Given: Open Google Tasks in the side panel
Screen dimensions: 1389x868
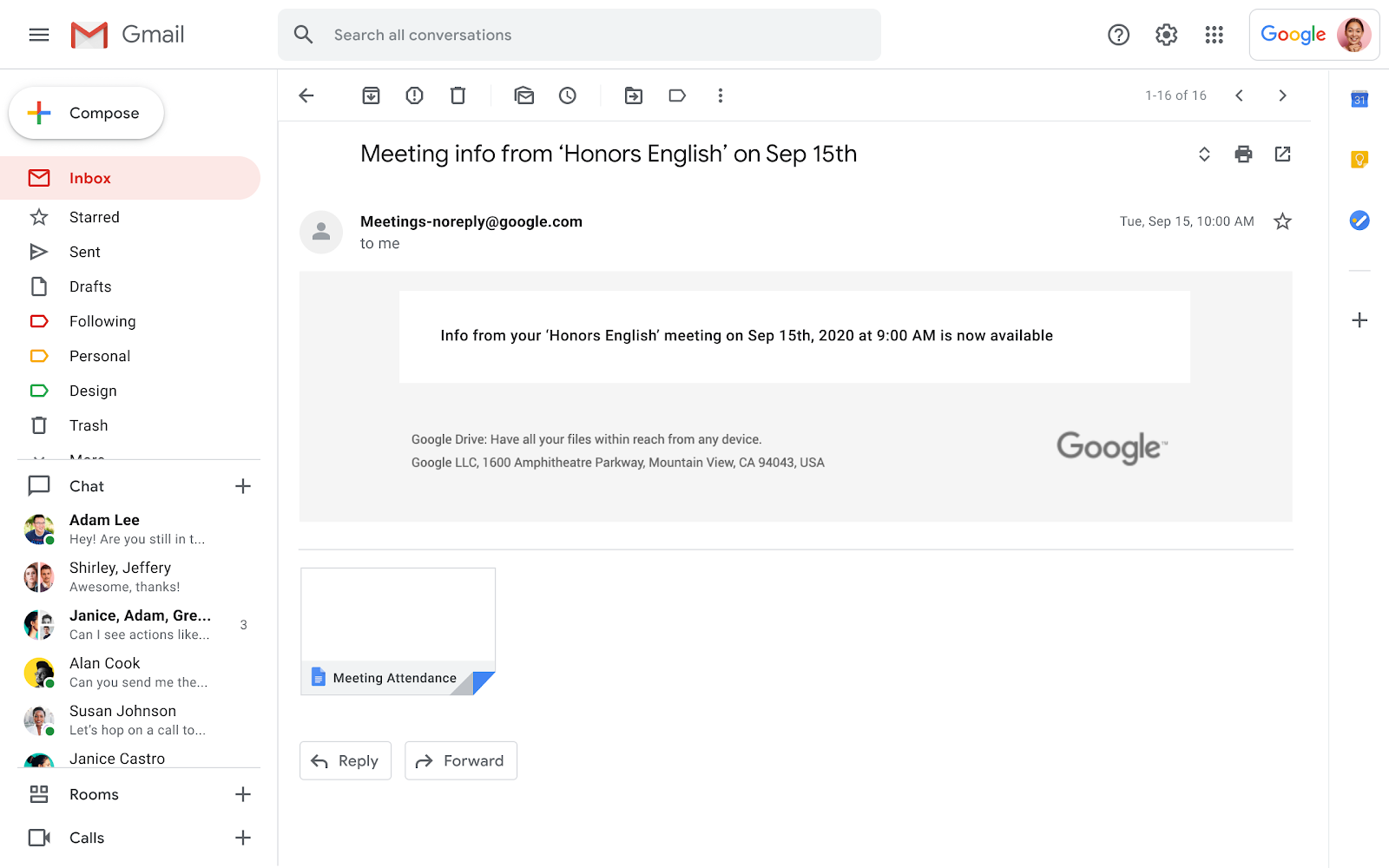Looking at the screenshot, I should coord(1359,221).
